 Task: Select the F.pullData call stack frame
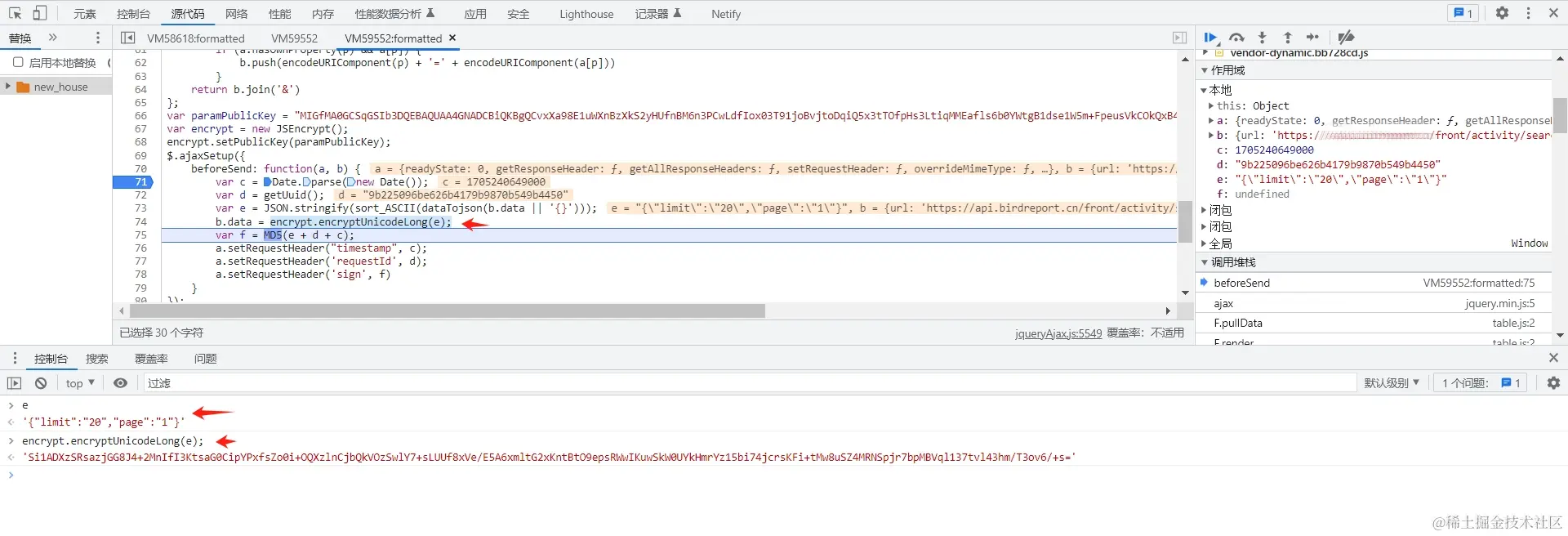point(1374,323)
